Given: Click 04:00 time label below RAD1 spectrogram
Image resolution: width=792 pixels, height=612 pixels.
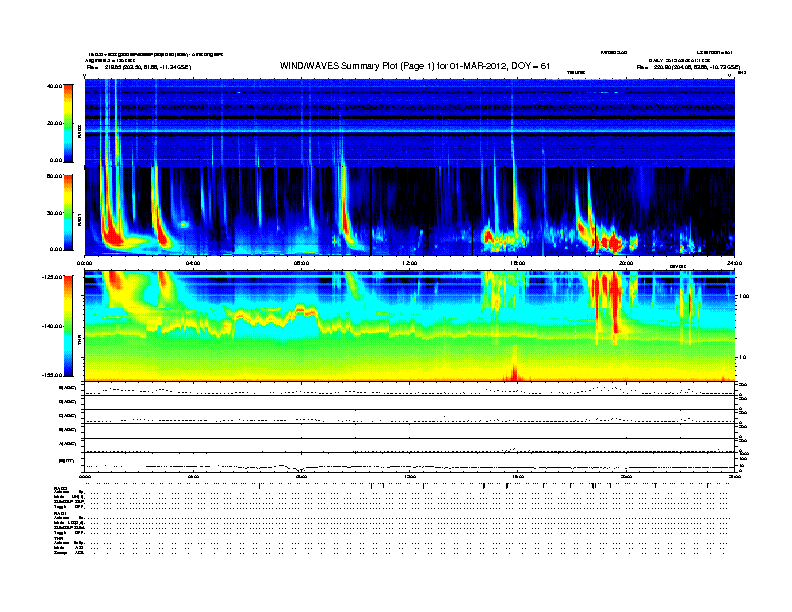Looking at the screenshot, I should [193, 263].
